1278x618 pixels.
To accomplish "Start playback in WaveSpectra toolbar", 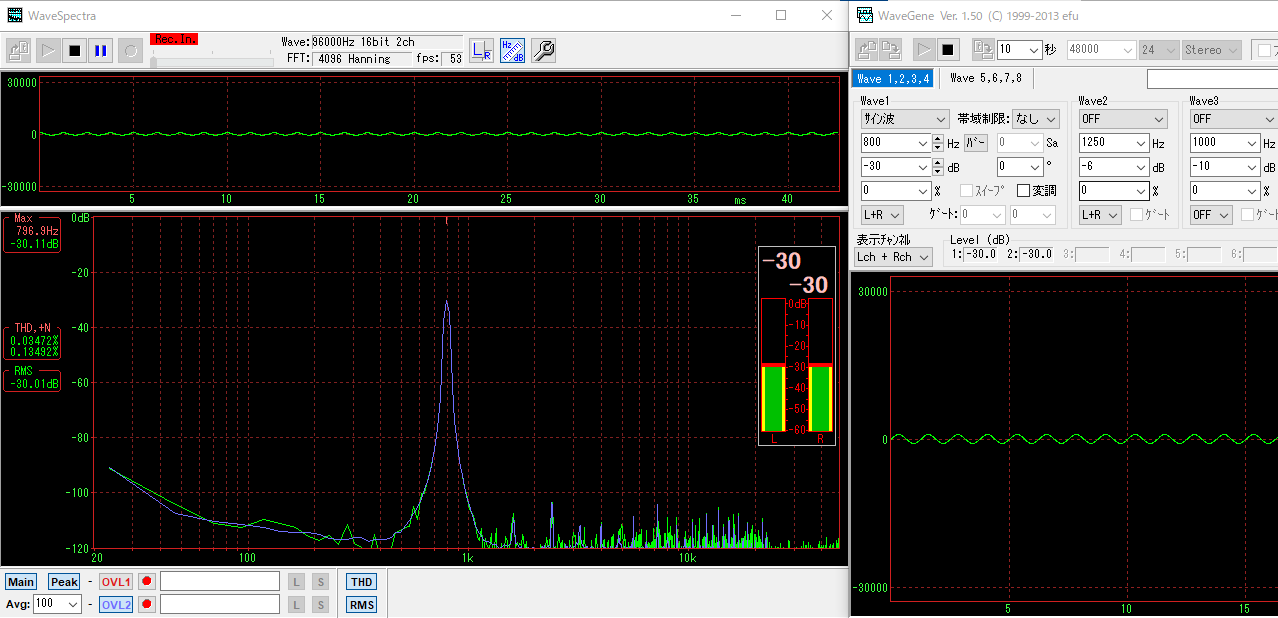I will coord(47,50).
